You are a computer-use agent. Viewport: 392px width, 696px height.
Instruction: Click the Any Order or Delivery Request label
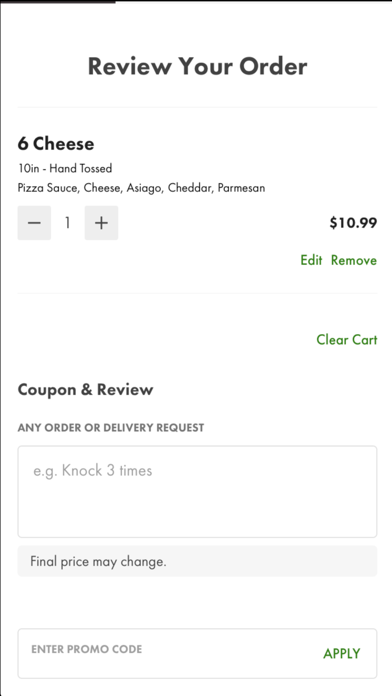coord(111,428)
